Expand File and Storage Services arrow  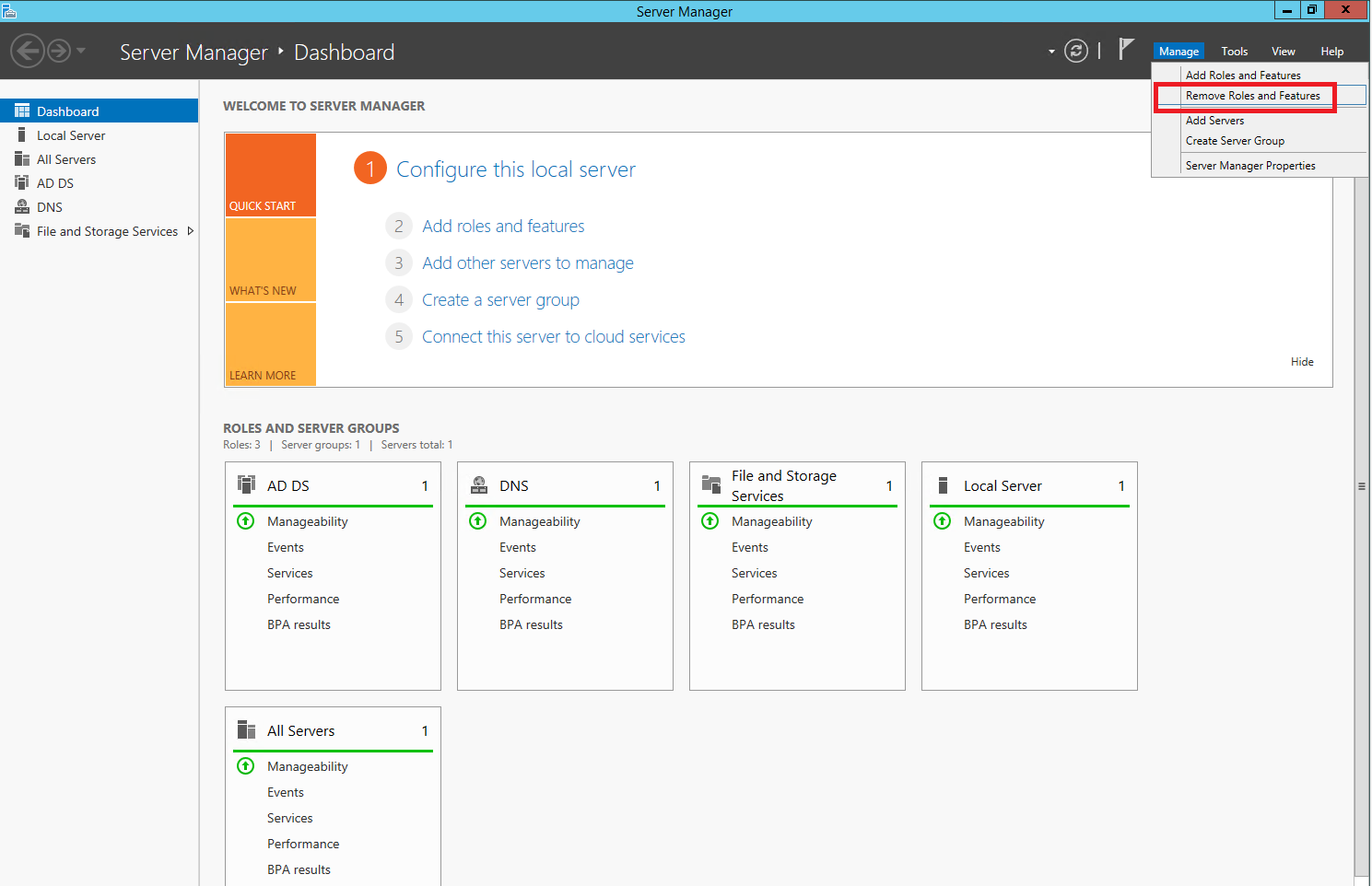(x=191, y=231)
